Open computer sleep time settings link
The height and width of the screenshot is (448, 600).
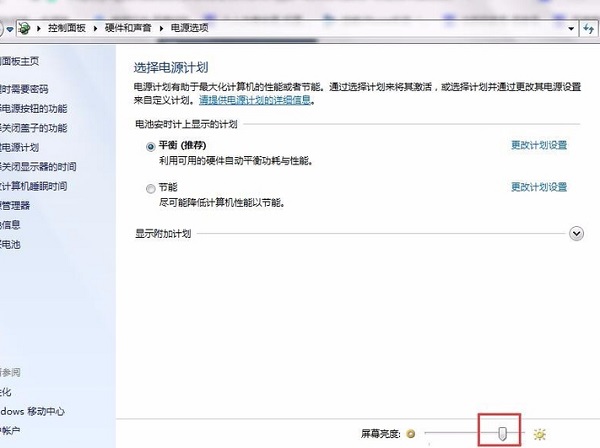(35, 186)
